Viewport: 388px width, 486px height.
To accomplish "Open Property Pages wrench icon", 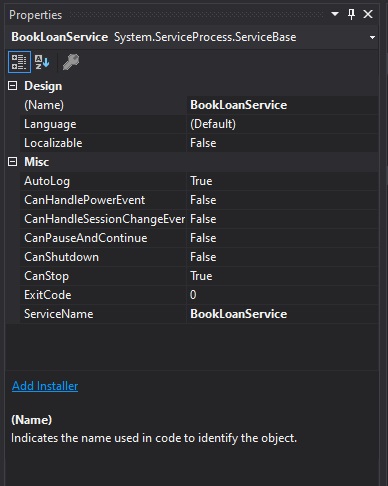I will point(71,62).
